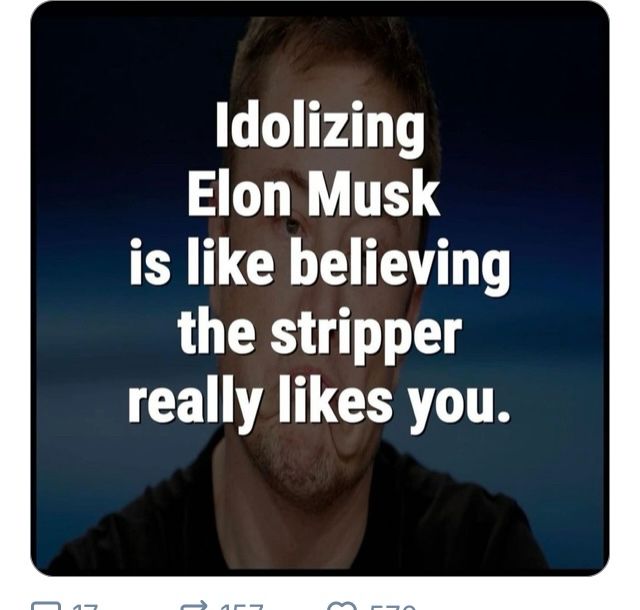Click the "is like believing" text line
This screenshot has width=640, height=610.
pyautogui.click(x=319, y=266)
